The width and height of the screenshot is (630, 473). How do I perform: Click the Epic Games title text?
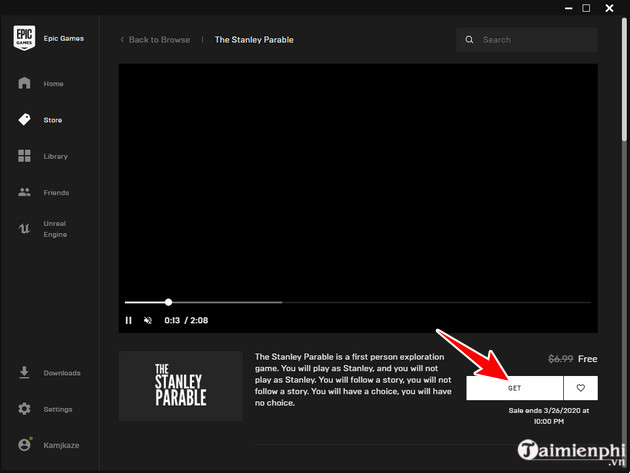click(64, 38)
